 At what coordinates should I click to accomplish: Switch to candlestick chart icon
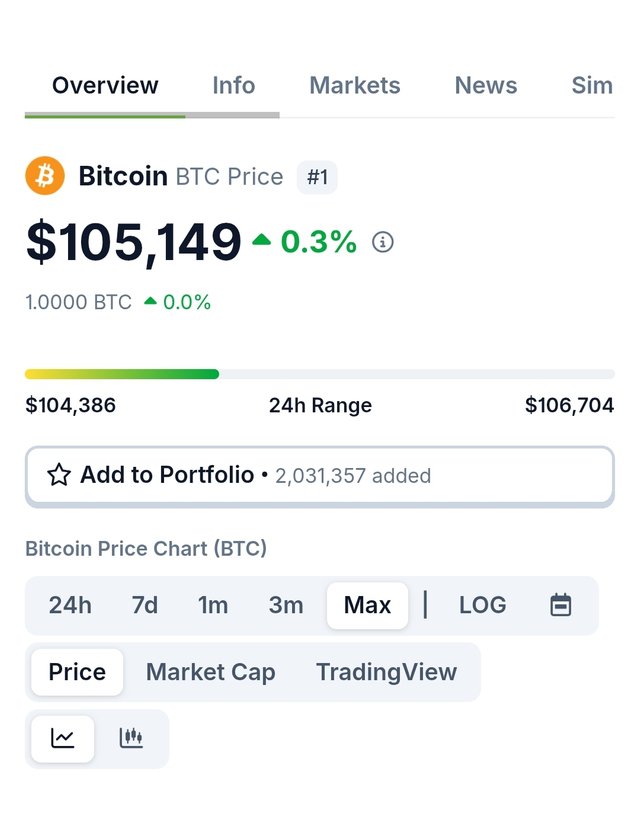point(131,738)
